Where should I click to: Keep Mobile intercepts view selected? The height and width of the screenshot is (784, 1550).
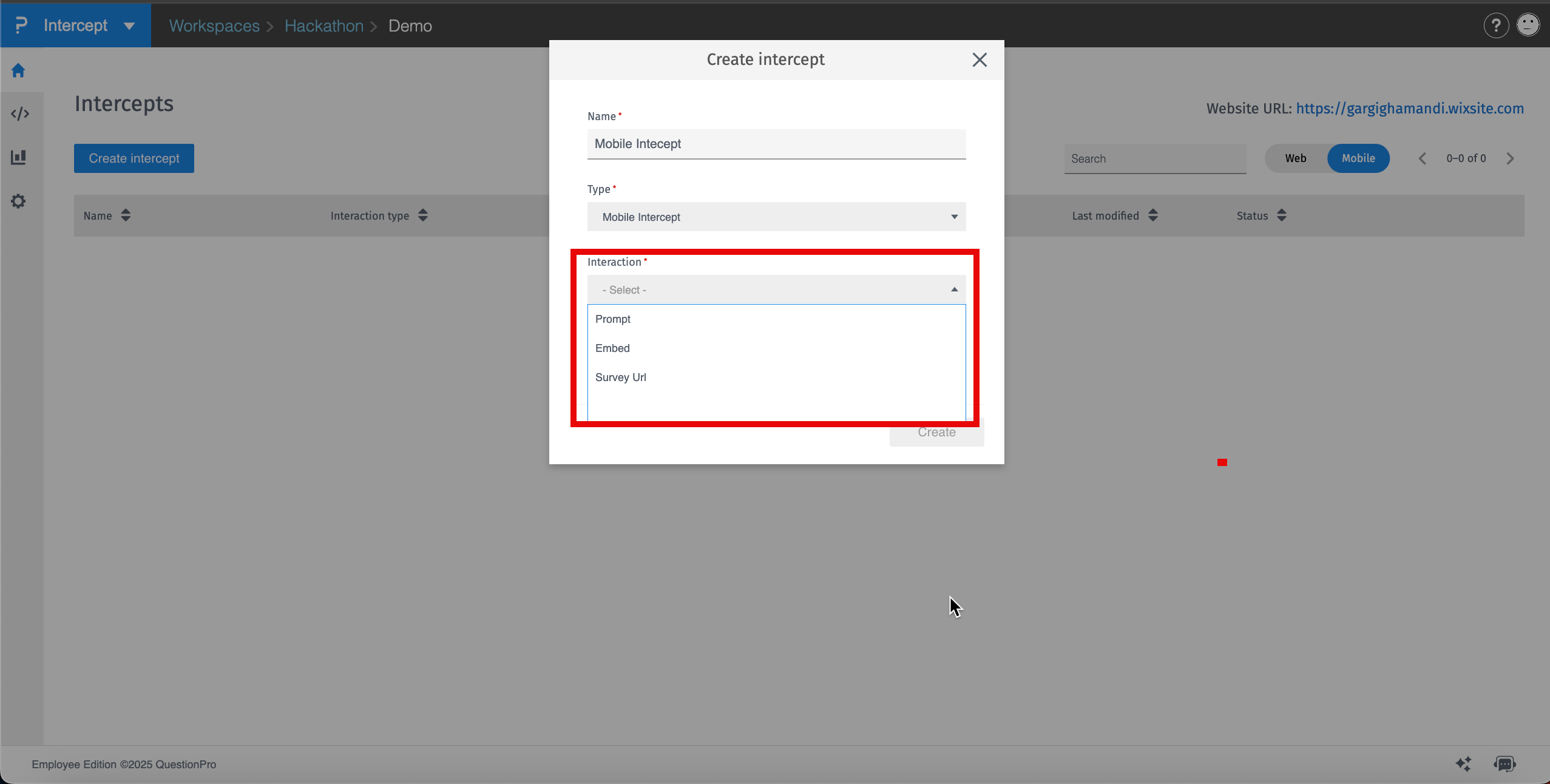(x=1359, y=158)
